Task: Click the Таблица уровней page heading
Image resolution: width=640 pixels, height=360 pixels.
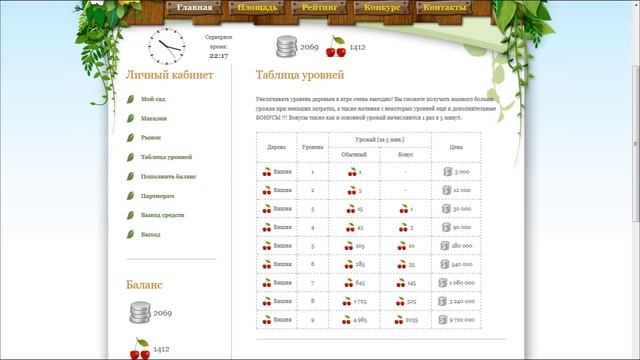Action: pos(300,75)
